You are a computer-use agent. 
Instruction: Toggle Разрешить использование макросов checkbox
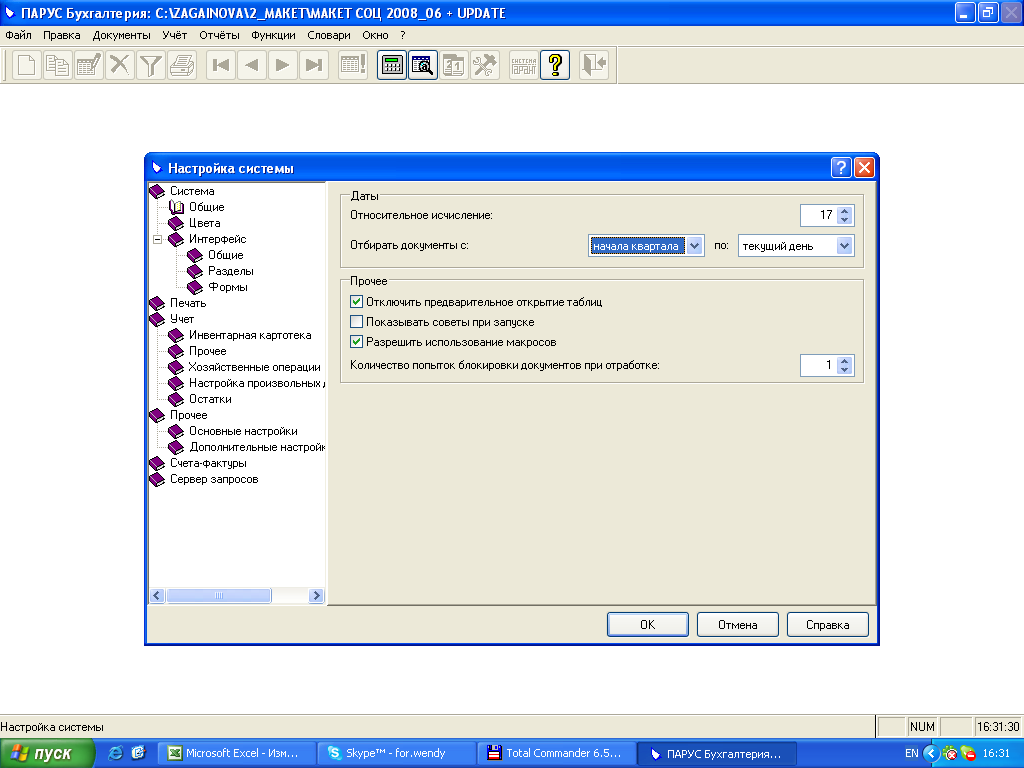point(357,342)
